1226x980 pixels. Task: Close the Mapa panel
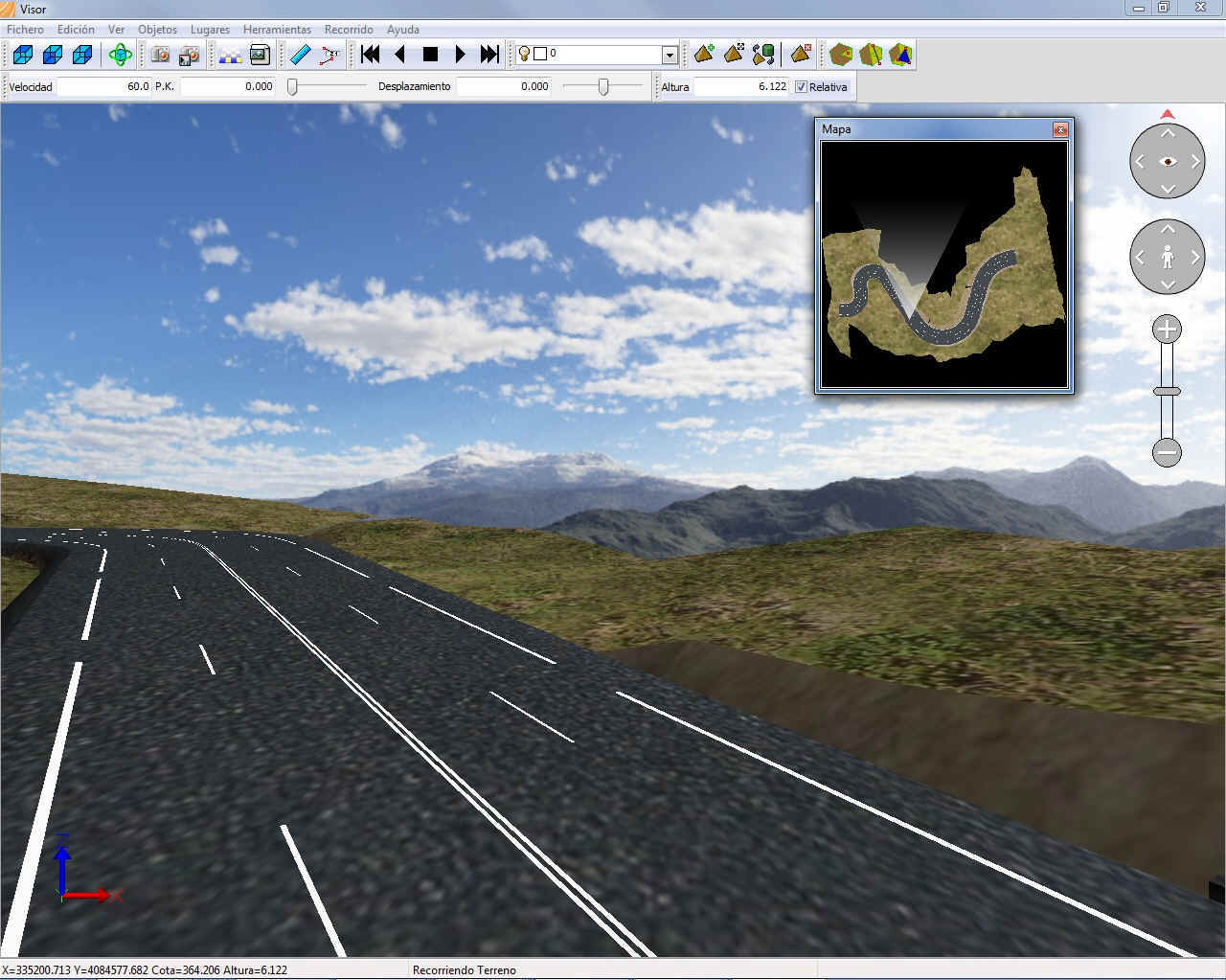click(x=1060, y=129)
